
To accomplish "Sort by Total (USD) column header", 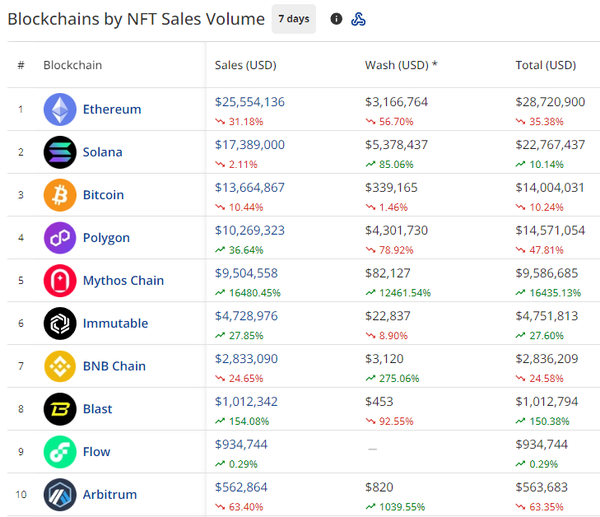I will click(x=545, y=66).
